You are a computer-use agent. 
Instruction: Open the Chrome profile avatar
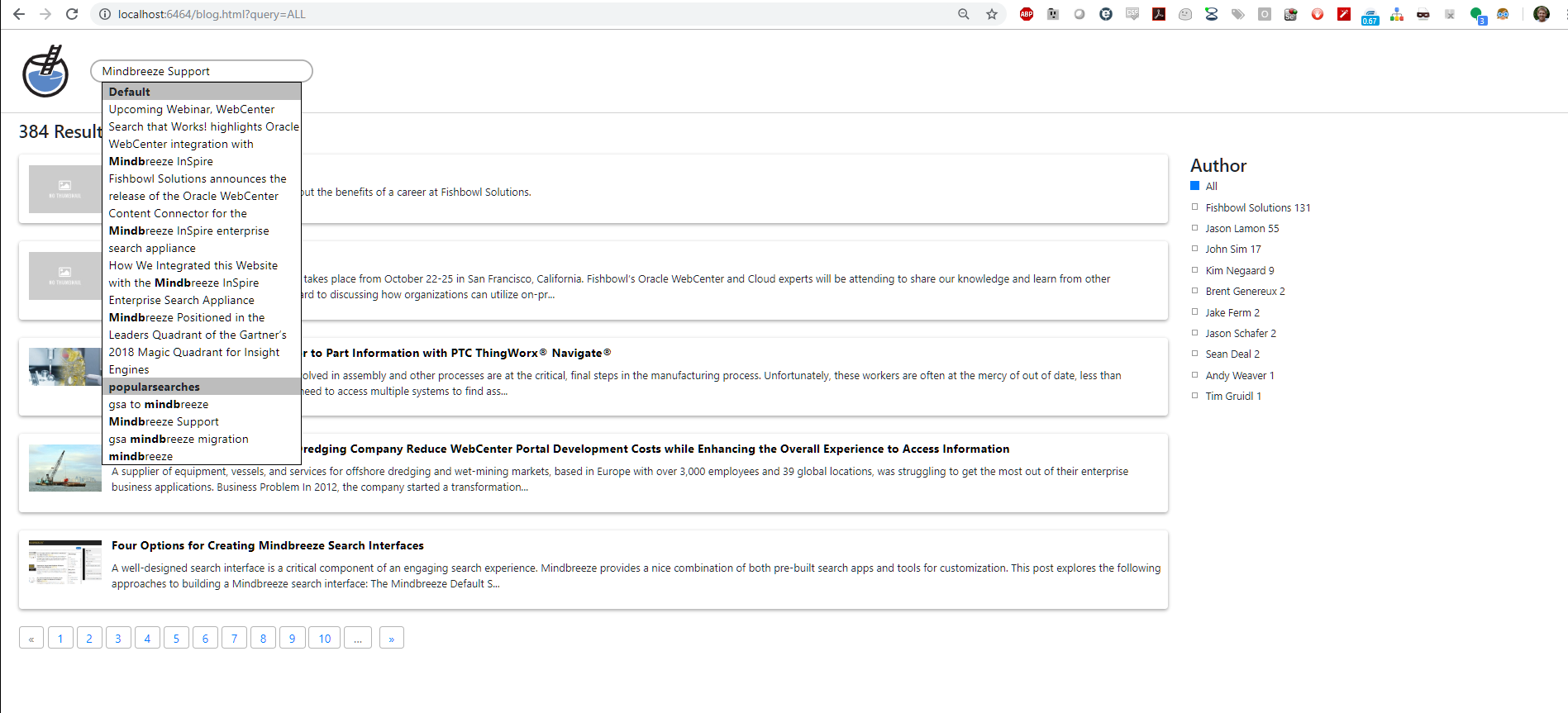pyautogui.click(x=1542, y=14)
